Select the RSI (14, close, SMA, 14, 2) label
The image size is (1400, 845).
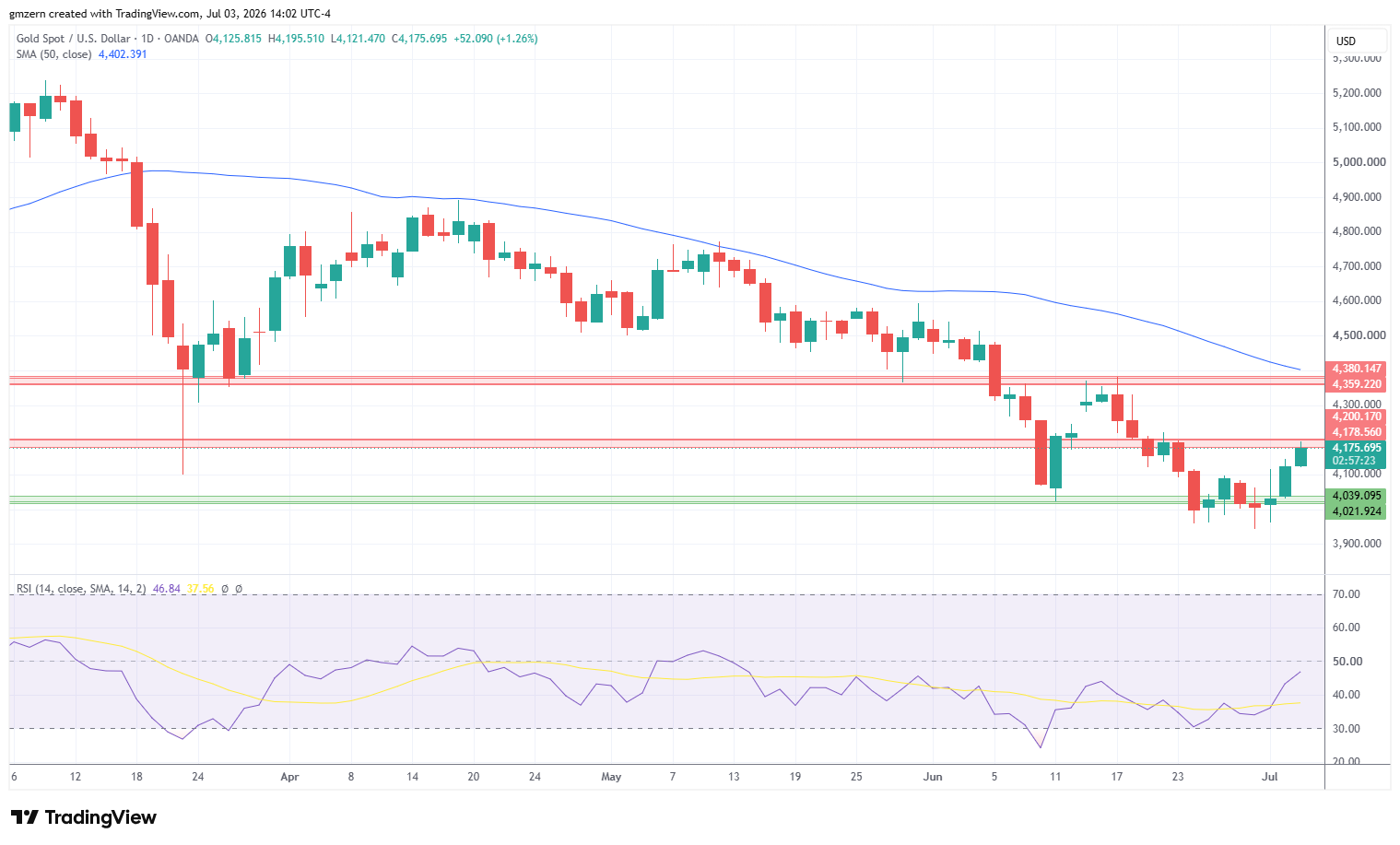pyautogui.click(x=81, y=589)
